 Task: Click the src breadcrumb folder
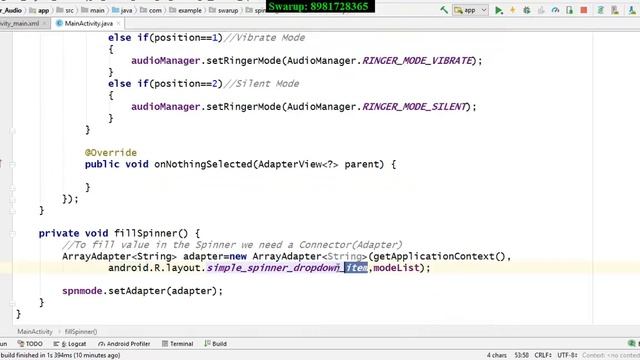click(65, 10)
